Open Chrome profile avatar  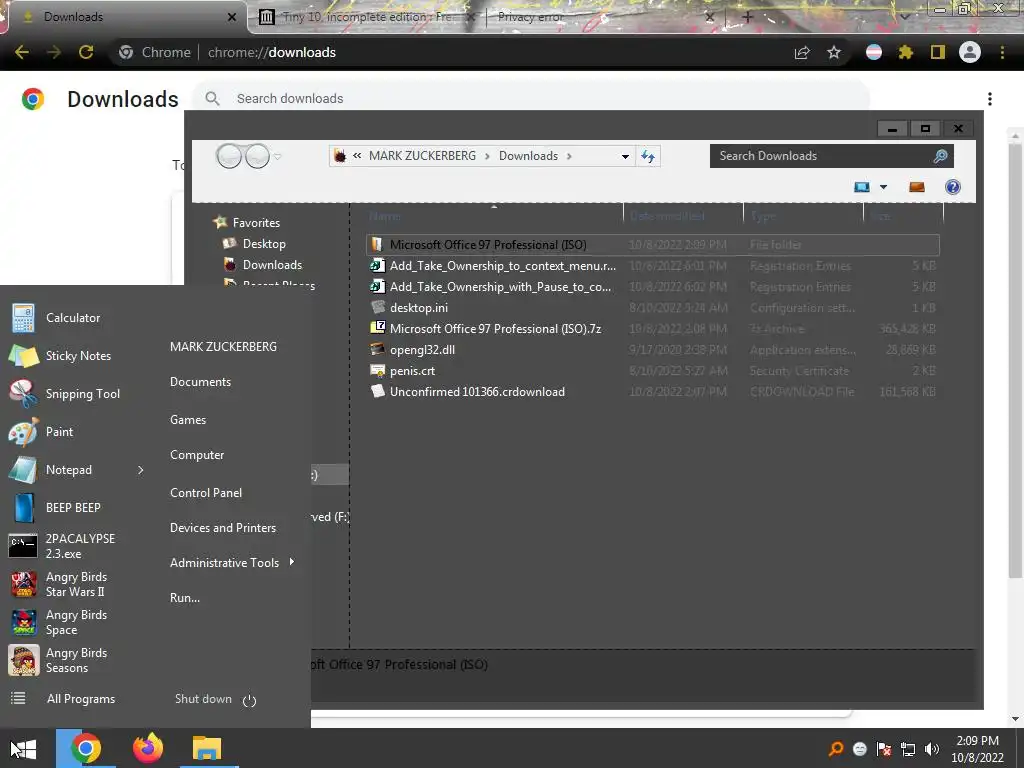click(970, 52)
